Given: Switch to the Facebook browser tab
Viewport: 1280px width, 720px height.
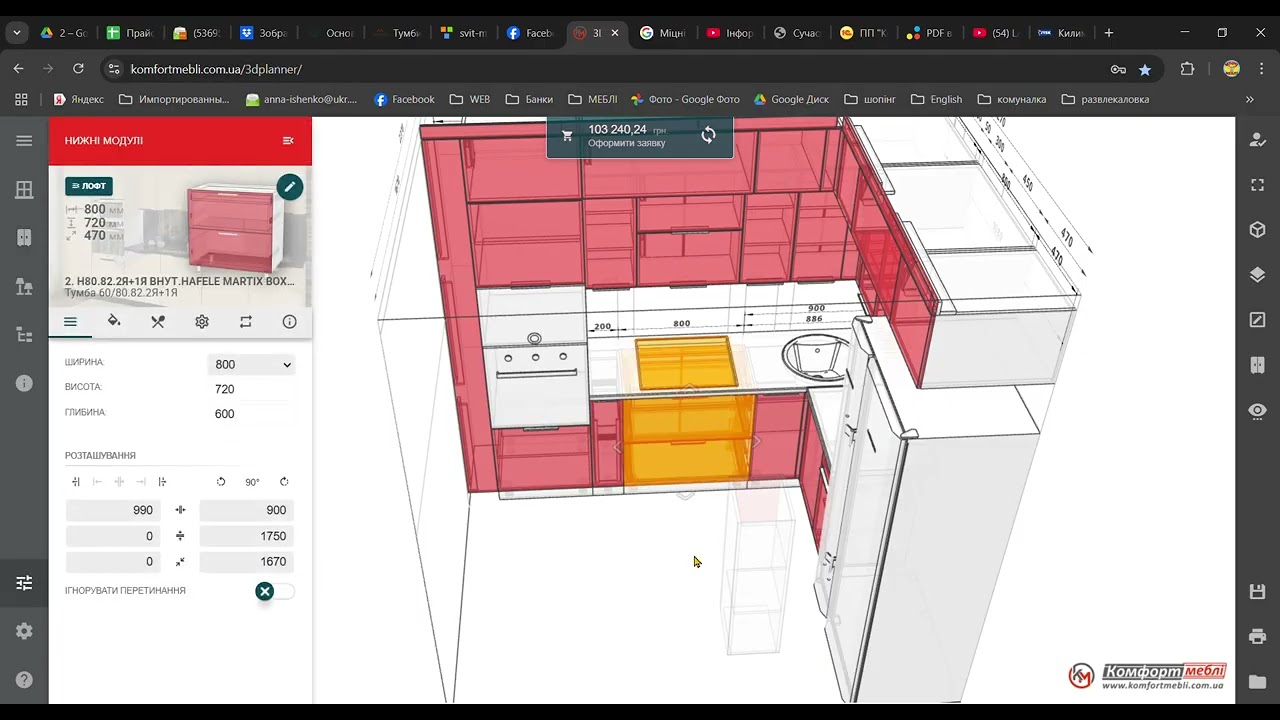Looking at the screenshot, I should coord(529,33).
